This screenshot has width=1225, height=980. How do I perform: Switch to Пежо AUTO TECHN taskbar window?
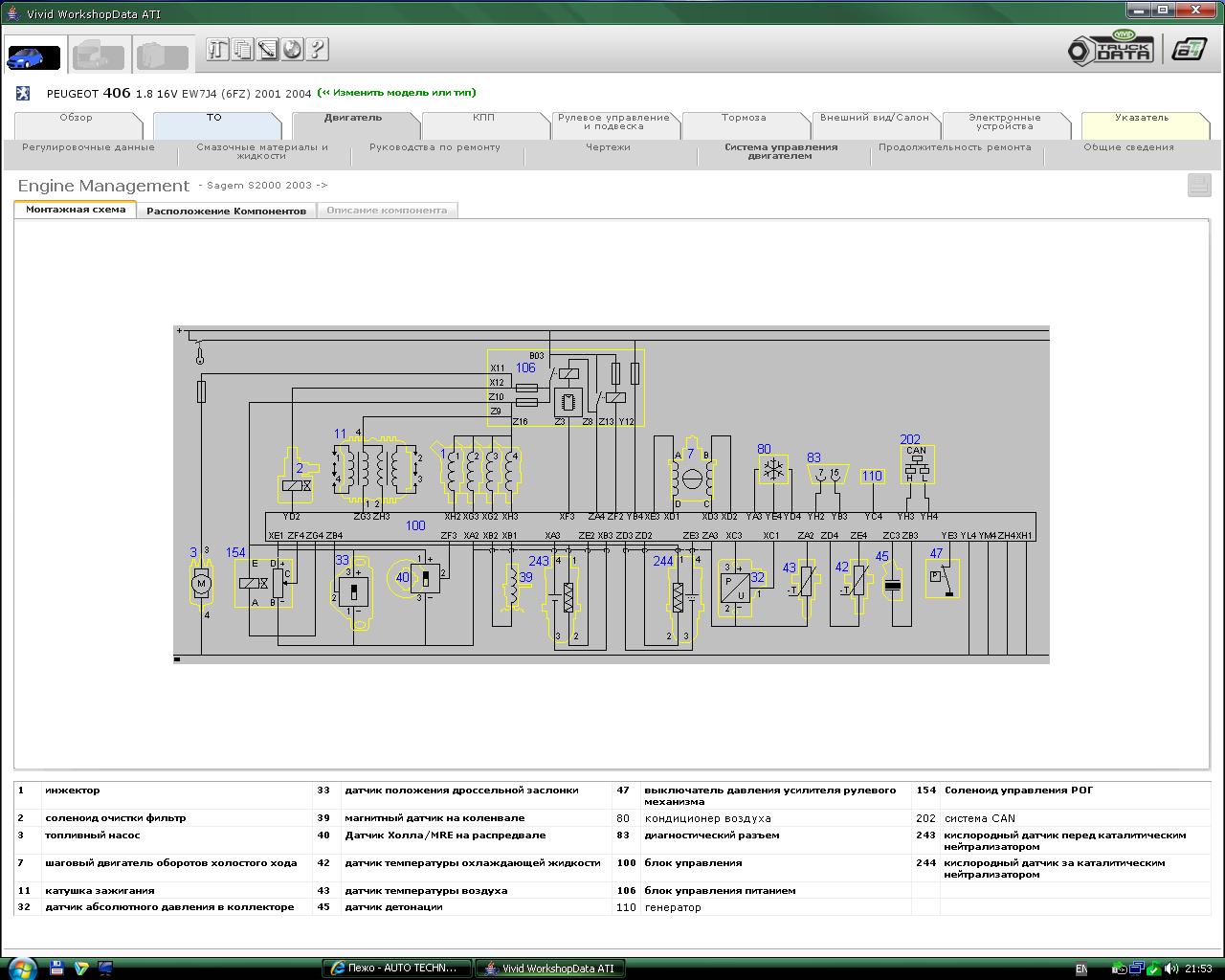(x=395, y=969)
